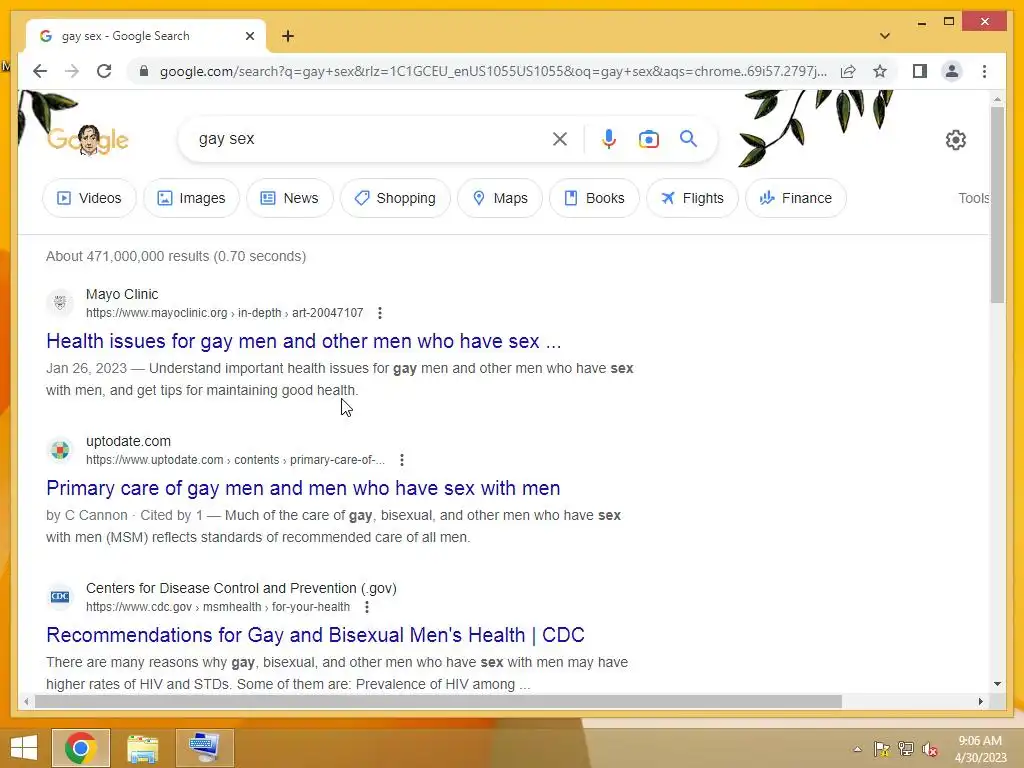Click the results count text
The image size is (1024, 768).
176,256
